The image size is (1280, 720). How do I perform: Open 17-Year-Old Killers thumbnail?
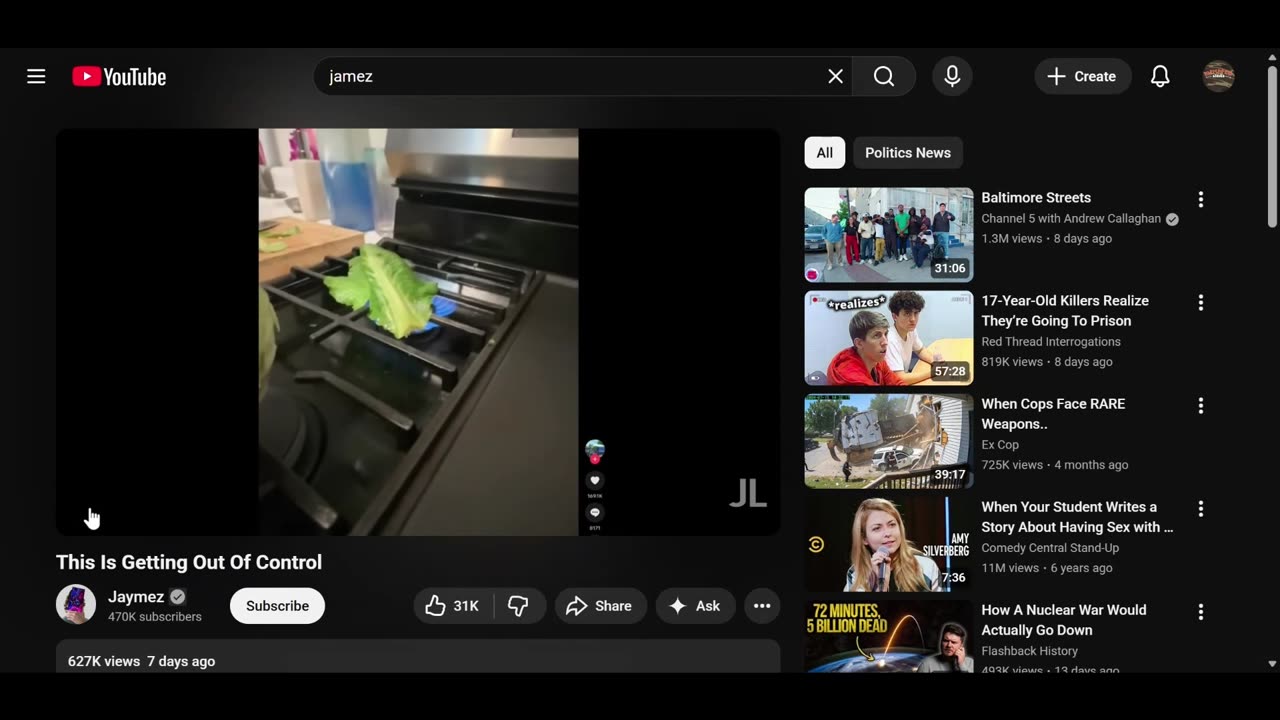tap(889, 338)
